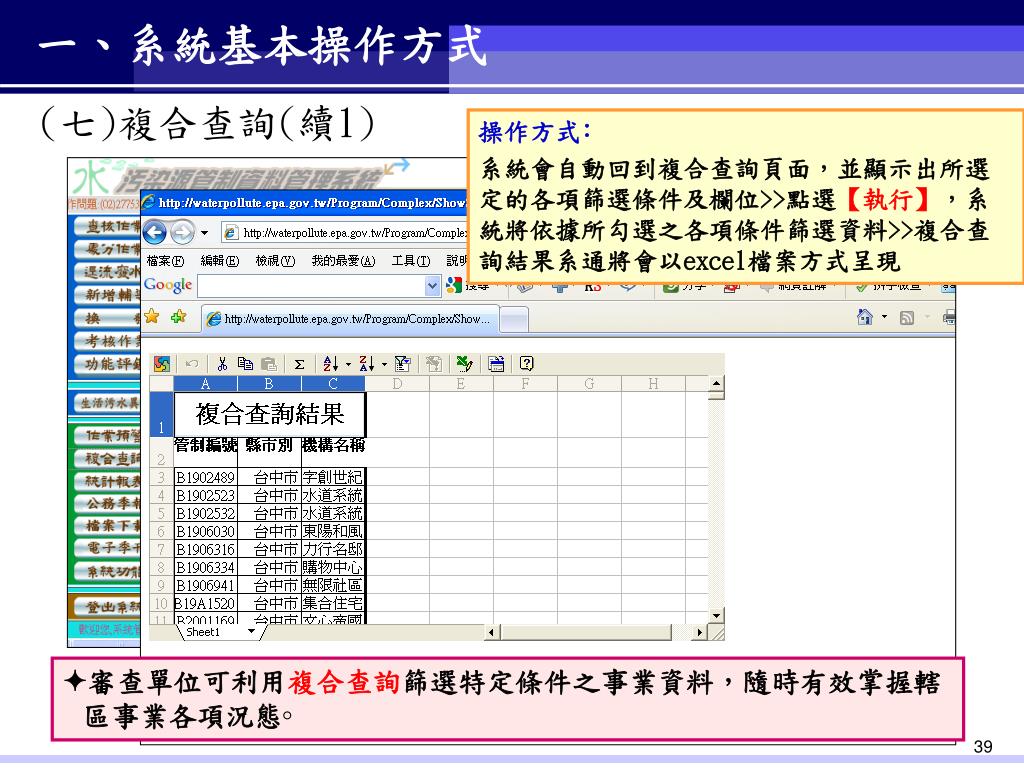Select row 6 header

[161, 531]
